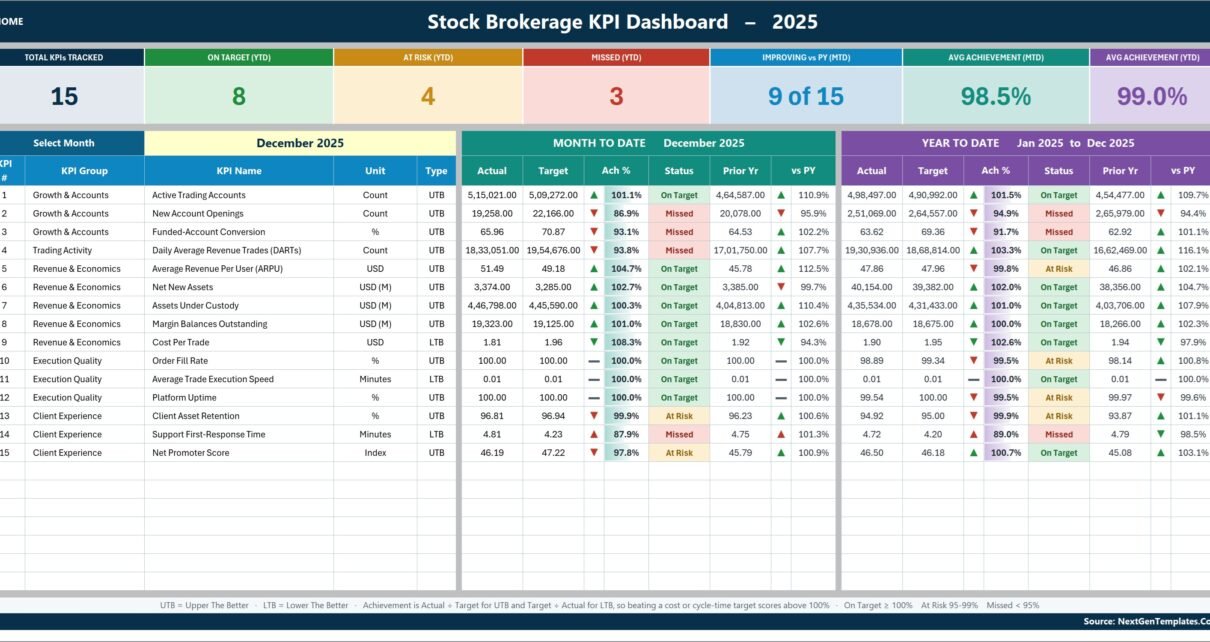This screenshot has height=642, width=1210.
Task: Click the HOME navigation button
Action: (x=12, y=21)
